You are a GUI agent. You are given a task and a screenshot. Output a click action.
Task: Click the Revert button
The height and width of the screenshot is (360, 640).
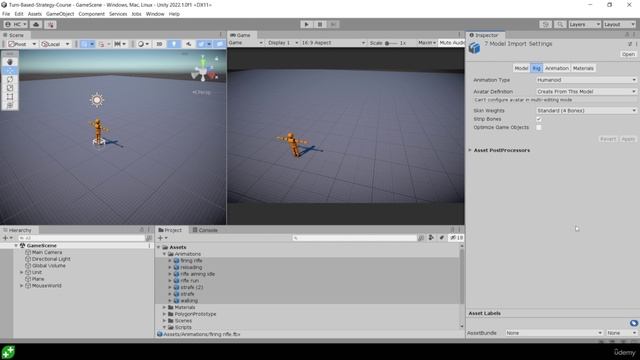pyautogui.click(x=608, y=139)
